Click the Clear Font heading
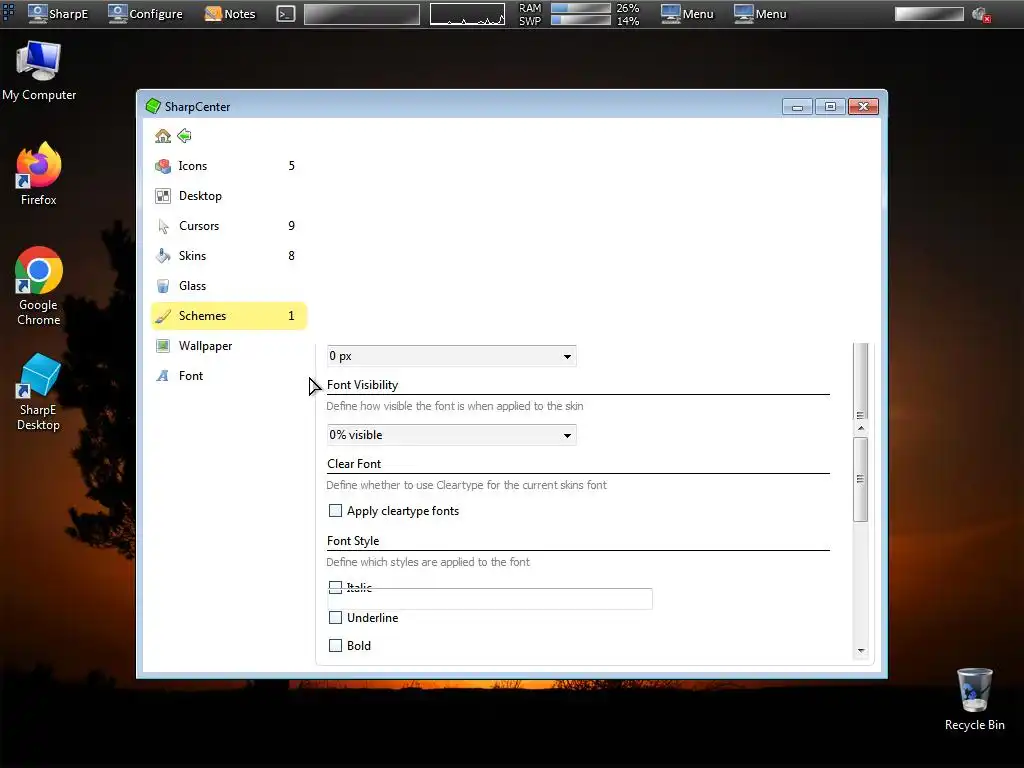 pyautogui.click(x=354, y=464)
